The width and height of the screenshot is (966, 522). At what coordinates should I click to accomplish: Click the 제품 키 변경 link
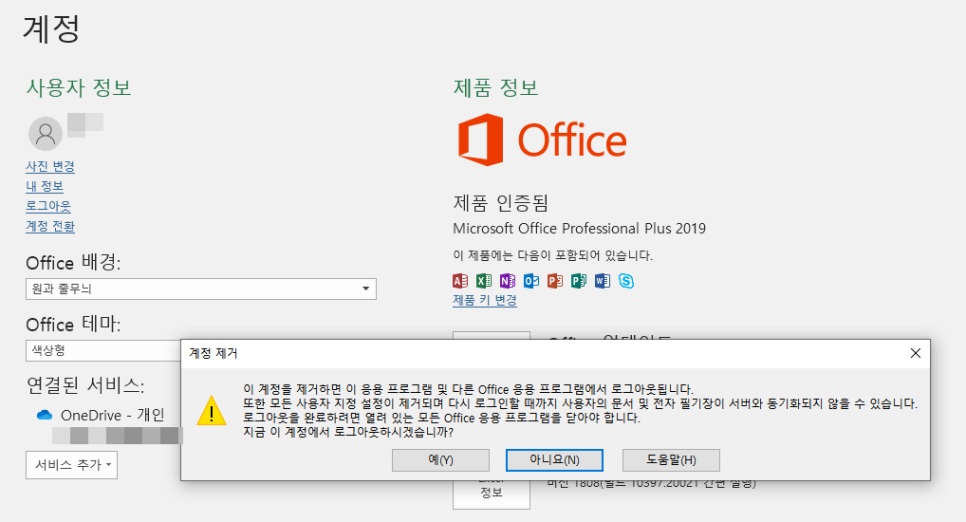click(485, 300)
